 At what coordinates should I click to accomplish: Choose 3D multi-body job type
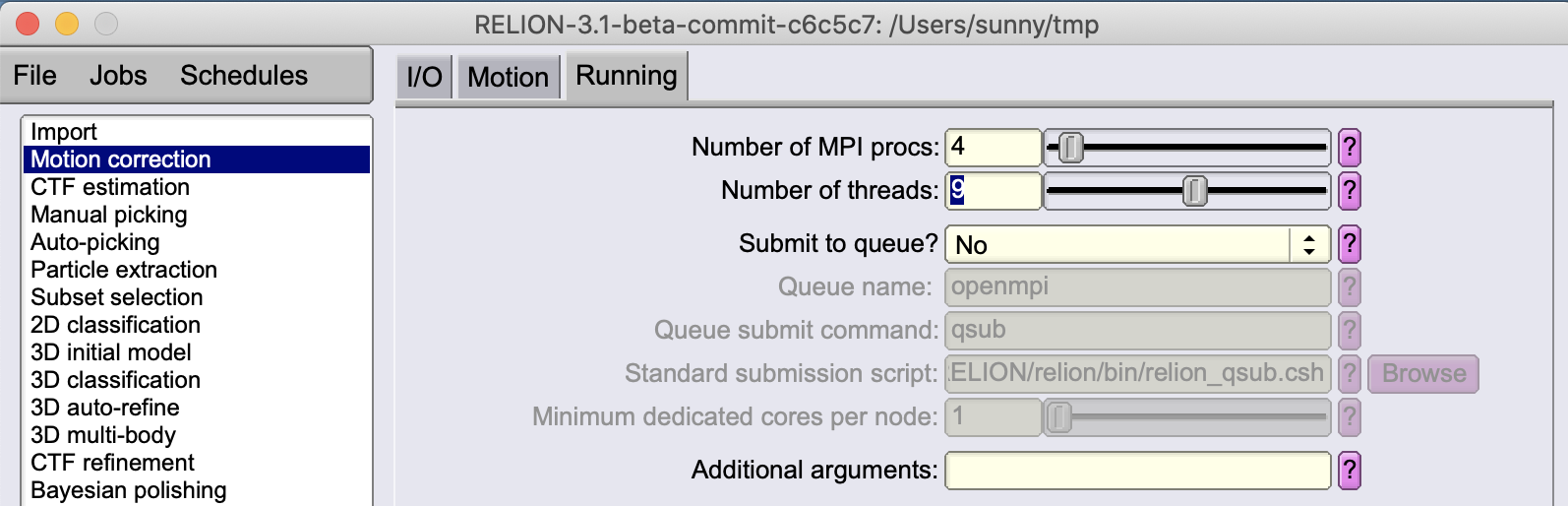197,435
